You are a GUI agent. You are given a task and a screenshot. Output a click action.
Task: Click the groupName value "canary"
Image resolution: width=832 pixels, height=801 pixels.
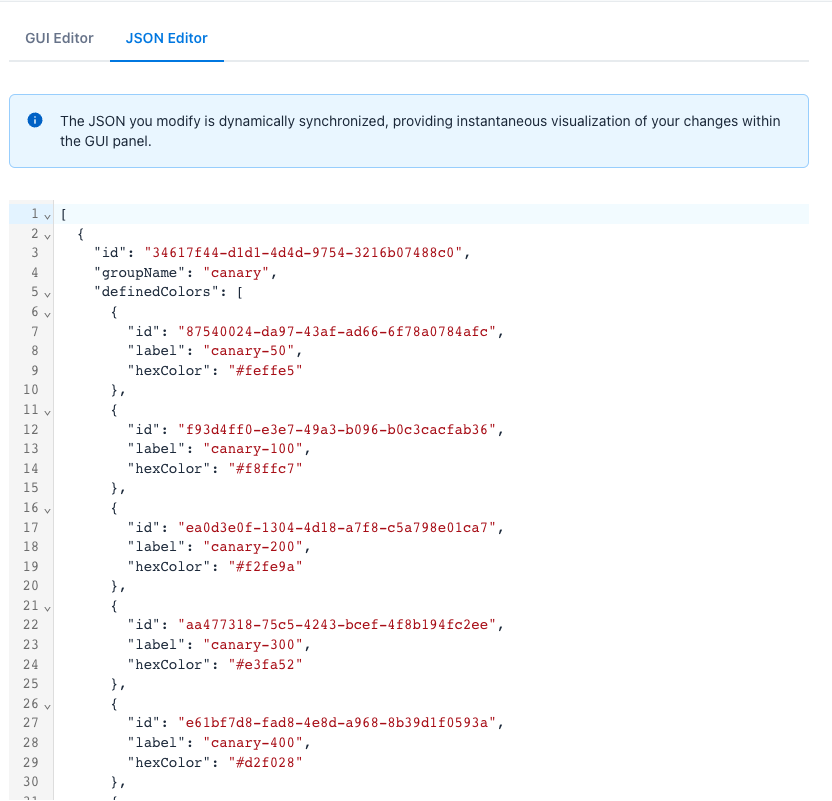(236, 273)
